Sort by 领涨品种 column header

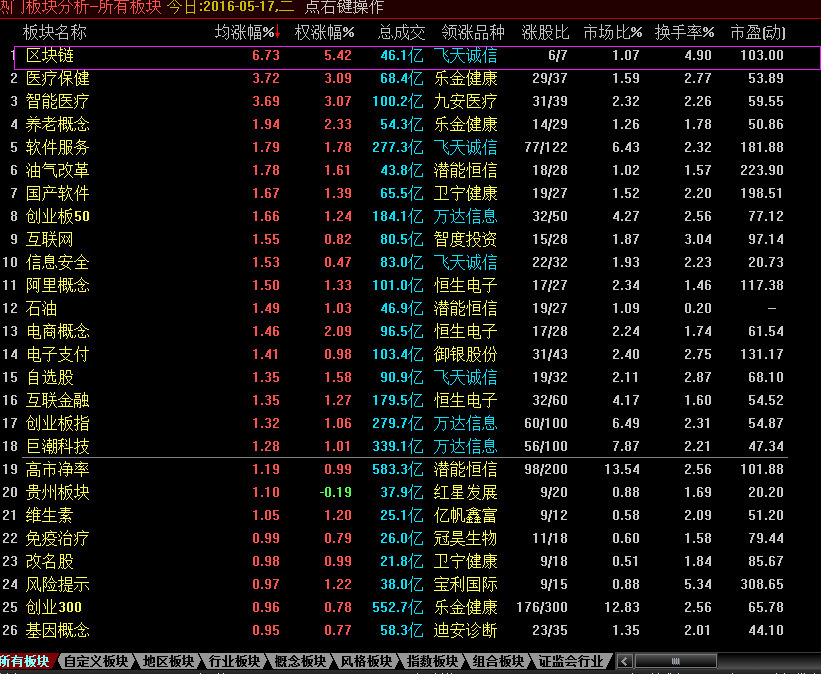point(473,32)
